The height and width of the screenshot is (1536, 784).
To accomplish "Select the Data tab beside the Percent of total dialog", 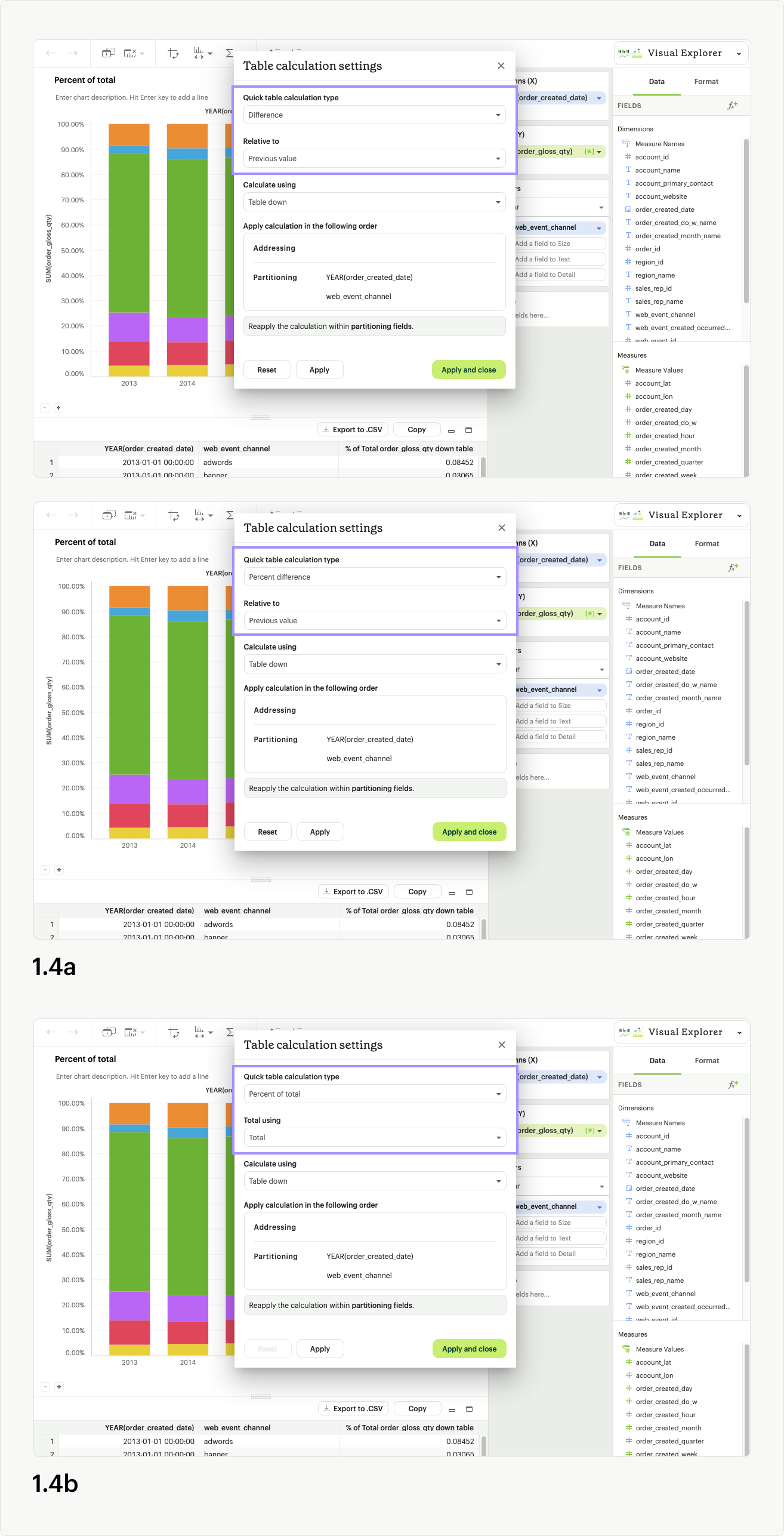I will 657,1061.
